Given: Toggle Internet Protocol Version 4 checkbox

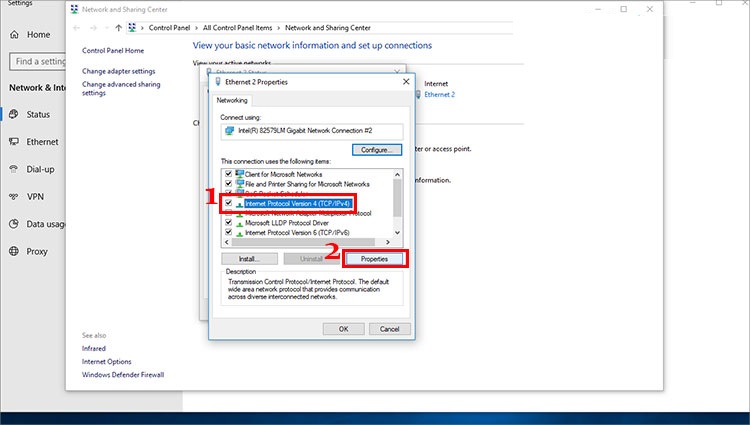Looking at the screenshot, I should tap(229, 203).
